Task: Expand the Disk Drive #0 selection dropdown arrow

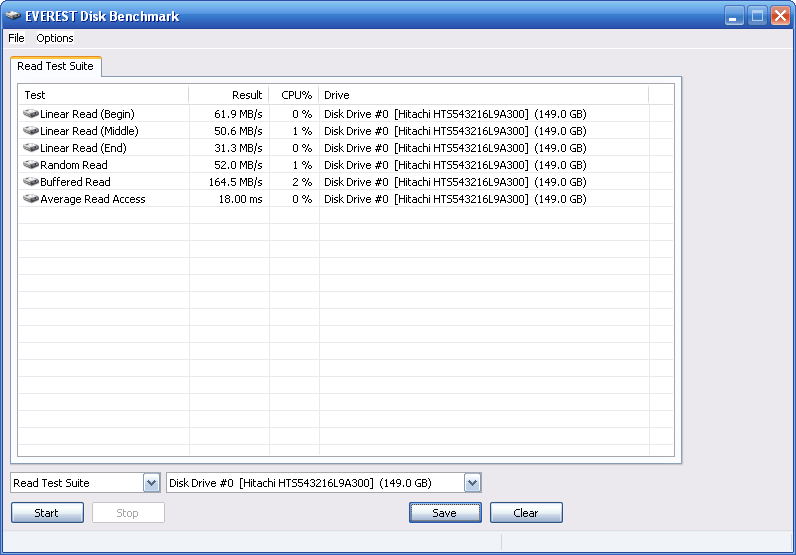Action: 472,483
